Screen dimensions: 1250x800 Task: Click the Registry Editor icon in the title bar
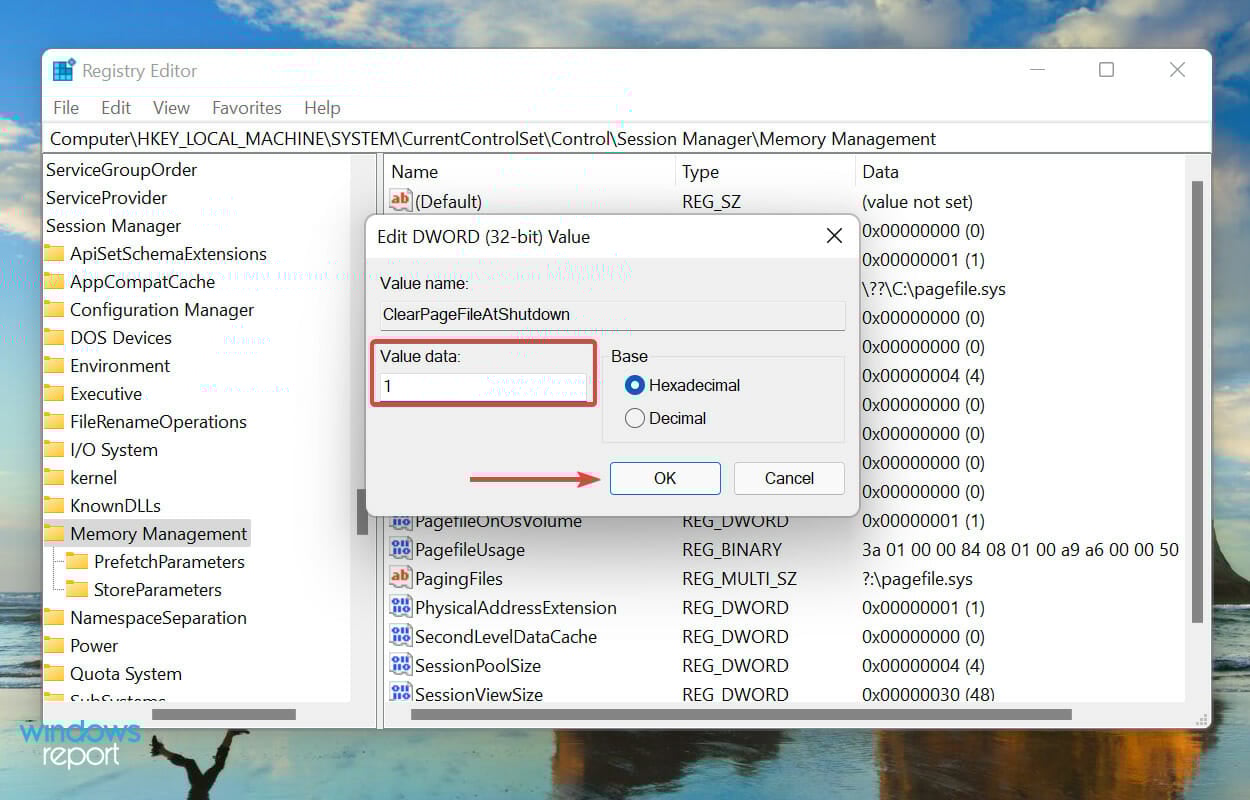63,69
